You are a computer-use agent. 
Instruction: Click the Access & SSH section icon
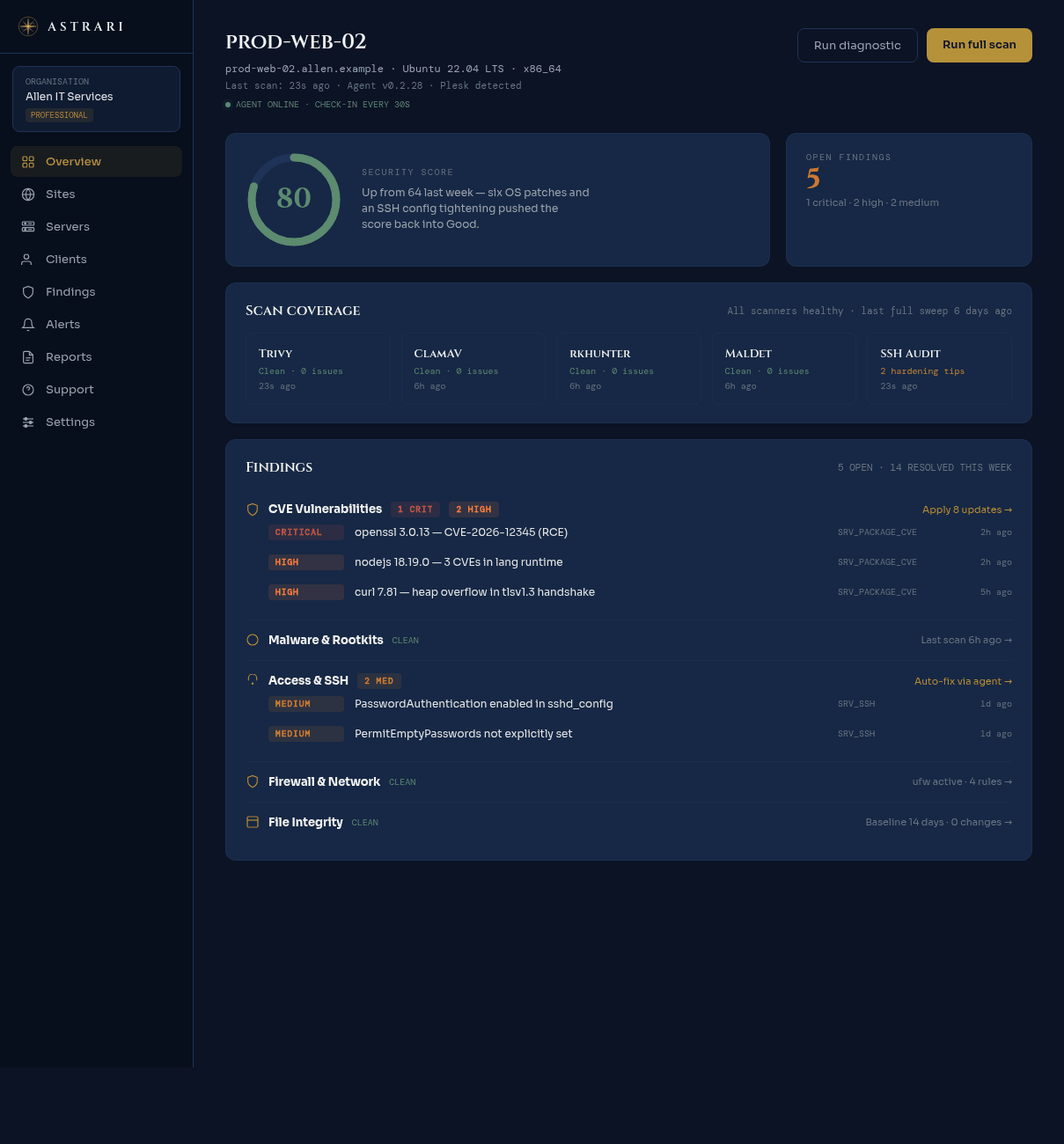point(253,680)
